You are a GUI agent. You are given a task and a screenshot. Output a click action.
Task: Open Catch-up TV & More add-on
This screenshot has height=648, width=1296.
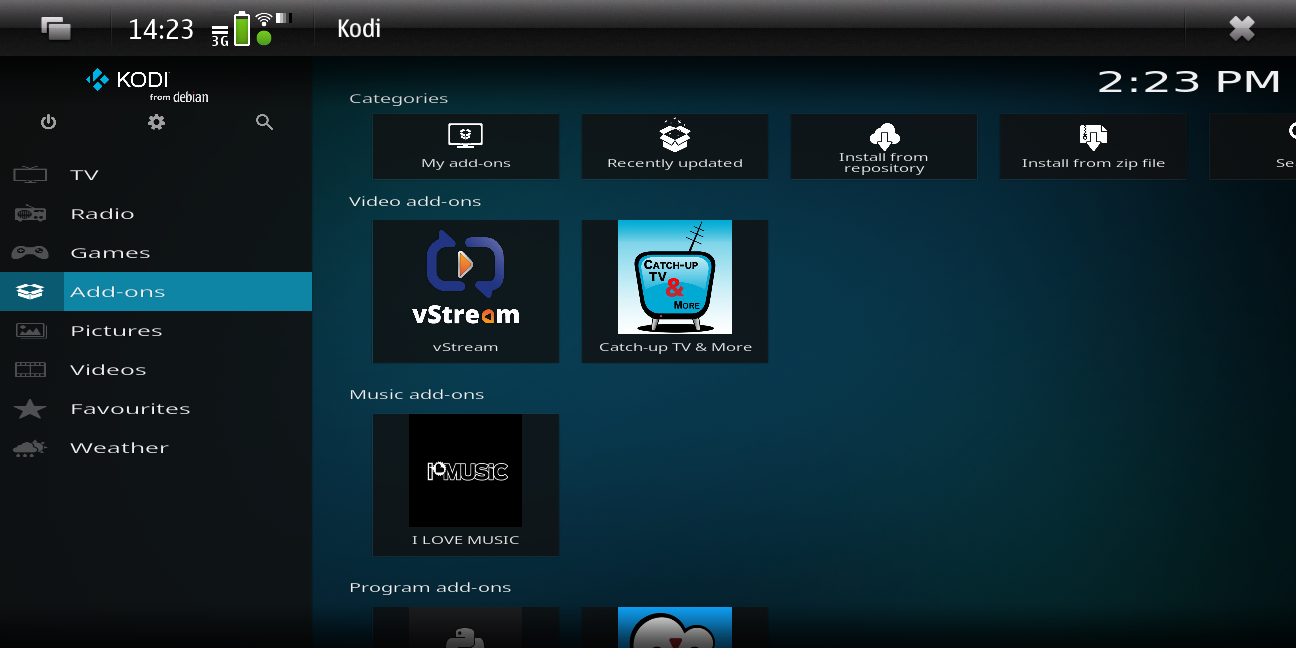(675, 291)
